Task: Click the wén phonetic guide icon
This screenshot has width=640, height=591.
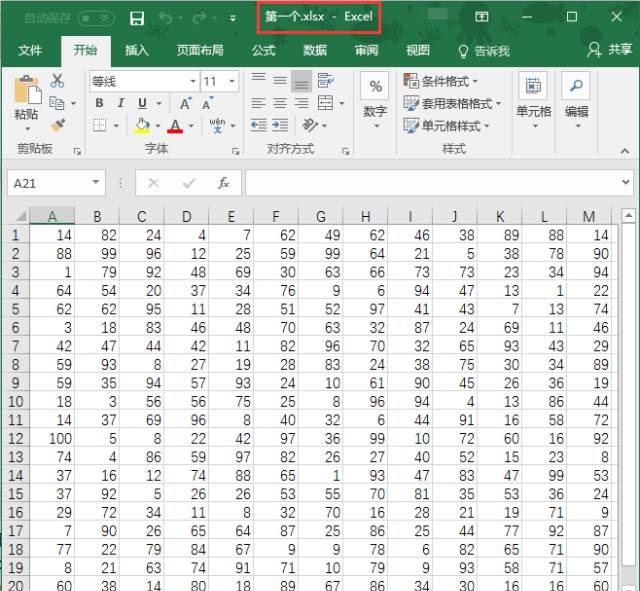Action: coord(217,125)
